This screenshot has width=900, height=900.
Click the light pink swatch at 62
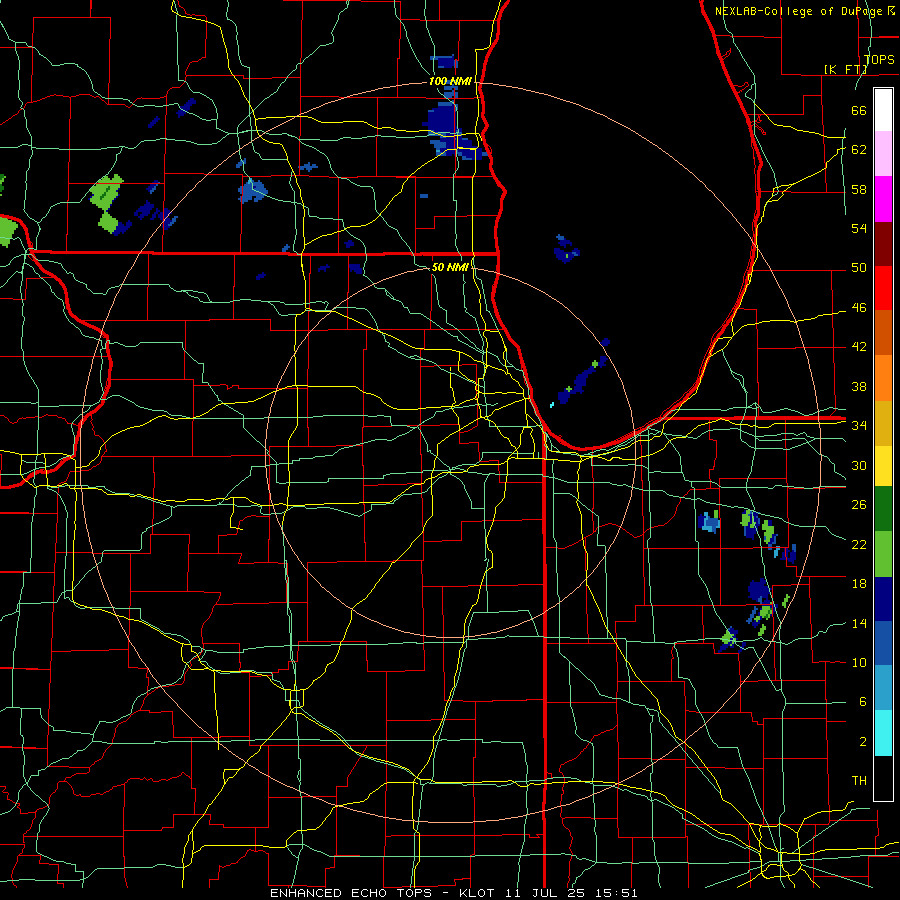[883, 154]
